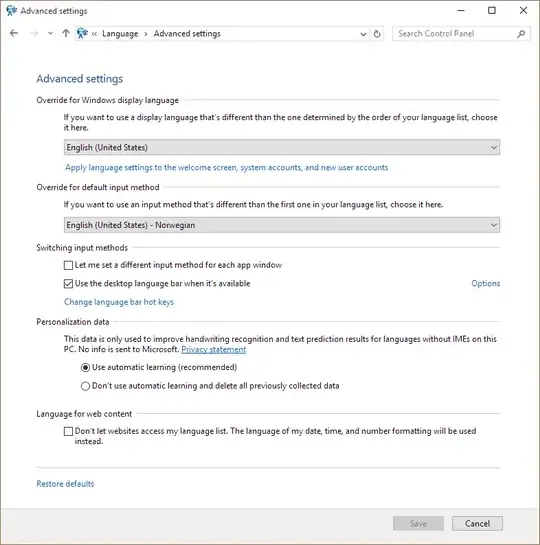Open Change language bar hot keys link
This screenshot has height=545, width=540.
click(119, 302)
